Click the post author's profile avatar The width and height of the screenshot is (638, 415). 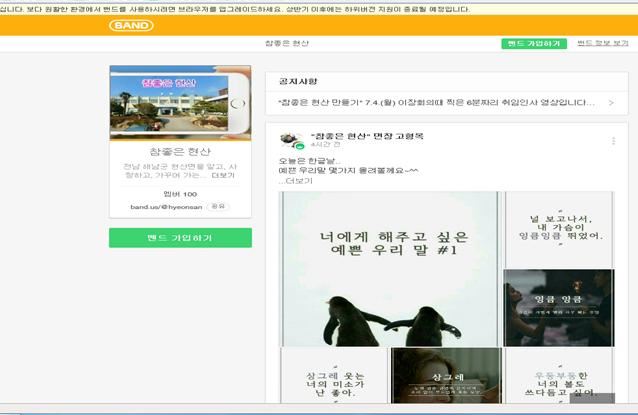(291, 140)
